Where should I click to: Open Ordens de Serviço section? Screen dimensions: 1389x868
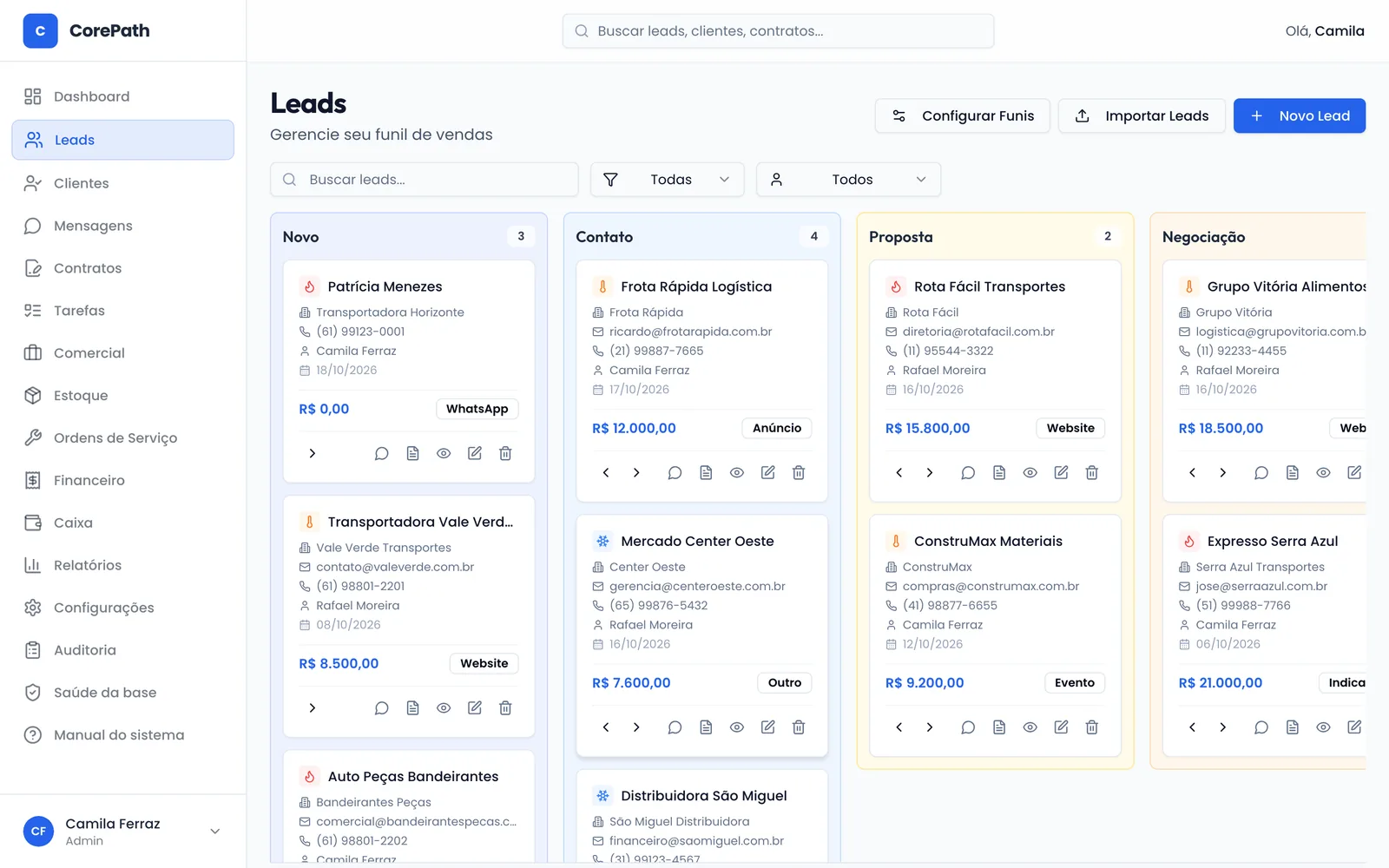pyautogui.click(x=122, y=437)
